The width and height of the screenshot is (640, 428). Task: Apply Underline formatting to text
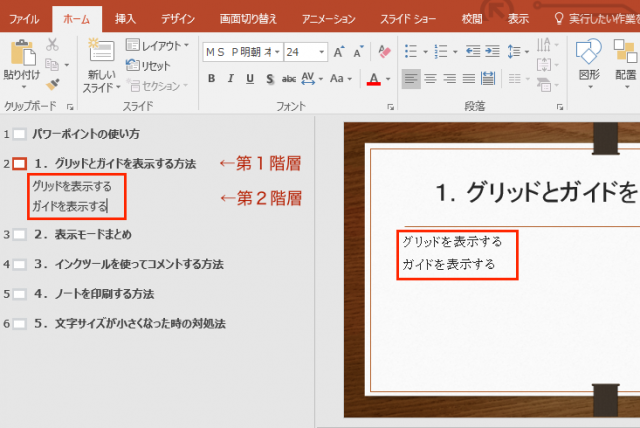250,78
